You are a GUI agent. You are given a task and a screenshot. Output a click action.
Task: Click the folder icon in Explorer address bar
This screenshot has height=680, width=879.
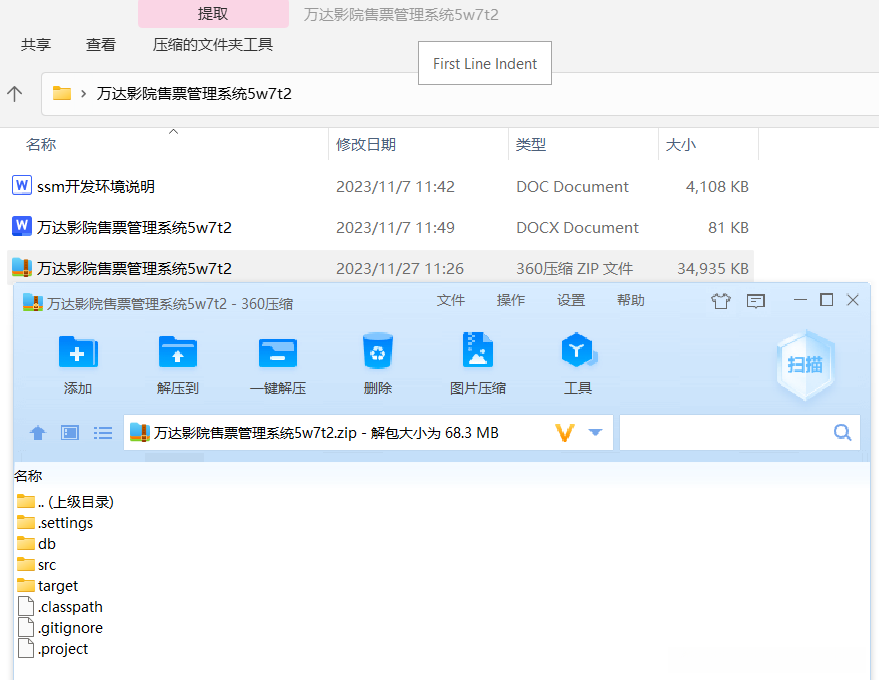tap(62, 93)
